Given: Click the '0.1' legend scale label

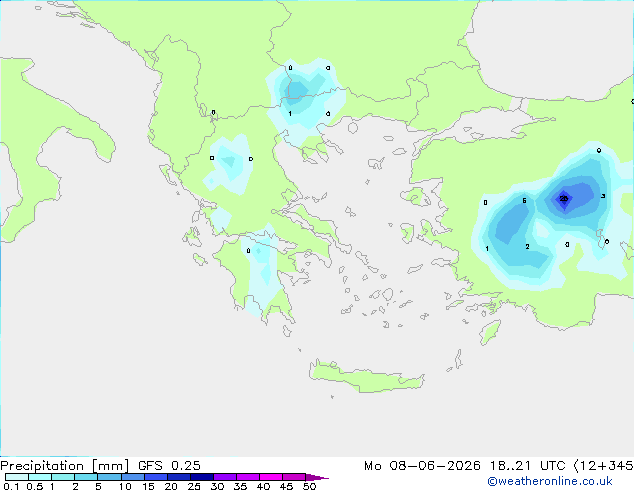Looking at the screenshot, I should point(11,486).
